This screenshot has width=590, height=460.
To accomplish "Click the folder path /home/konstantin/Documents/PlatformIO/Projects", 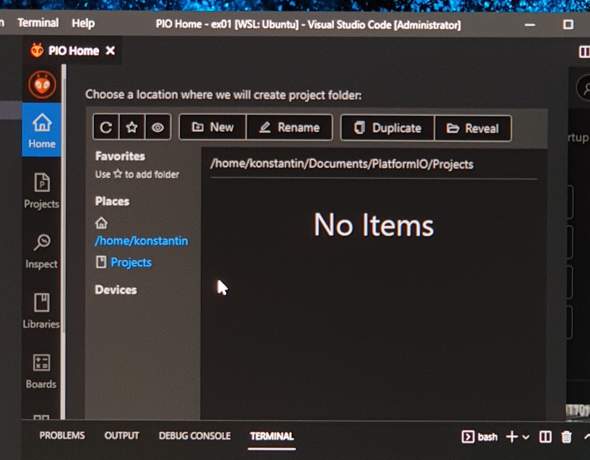I will pyautogui.click(x=342, y=164).
